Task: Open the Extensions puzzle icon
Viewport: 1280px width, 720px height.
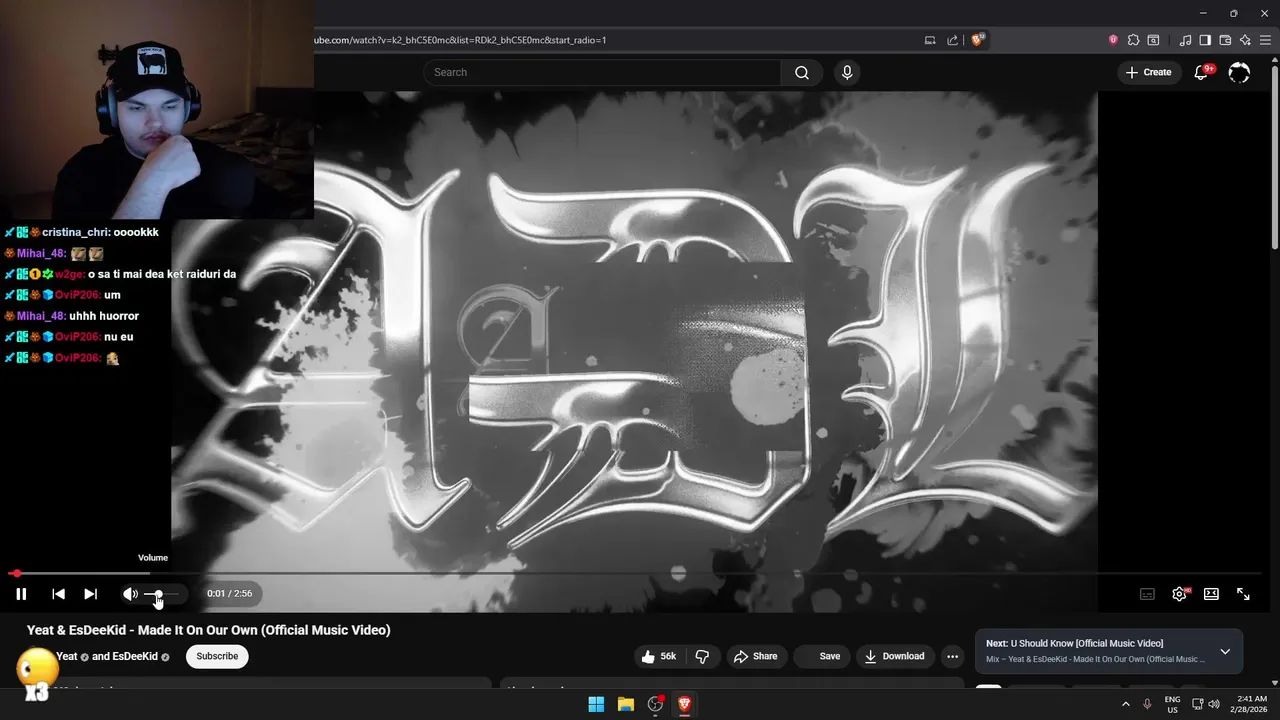Action: (1133, 40)
